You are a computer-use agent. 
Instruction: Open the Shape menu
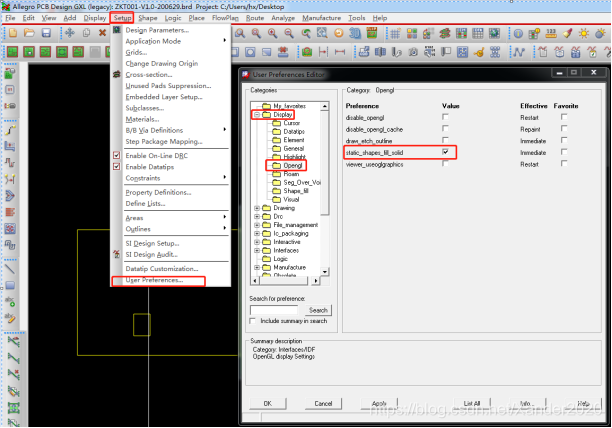click(x=148, y=18)
